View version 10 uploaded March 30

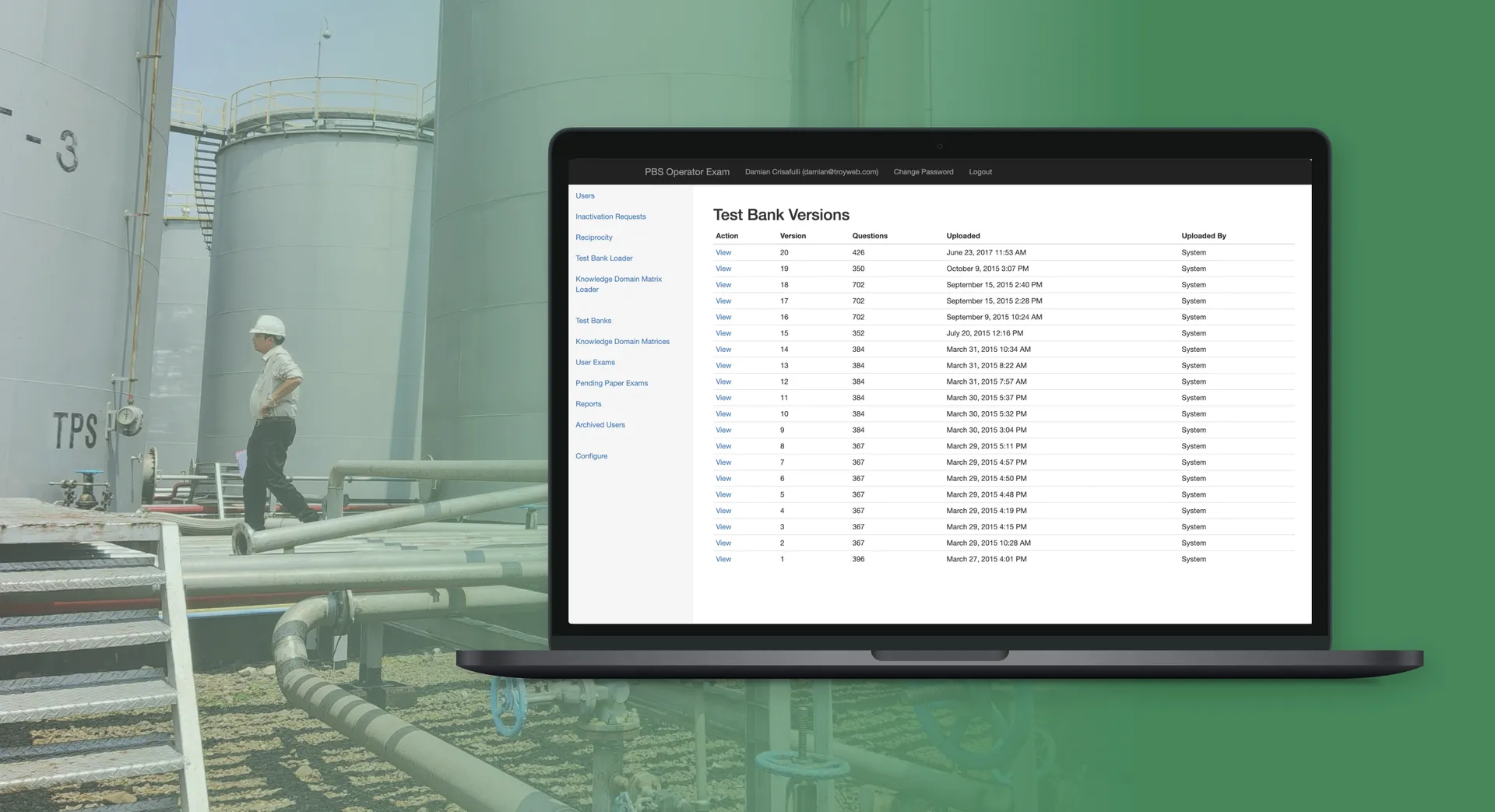(723, 414)
